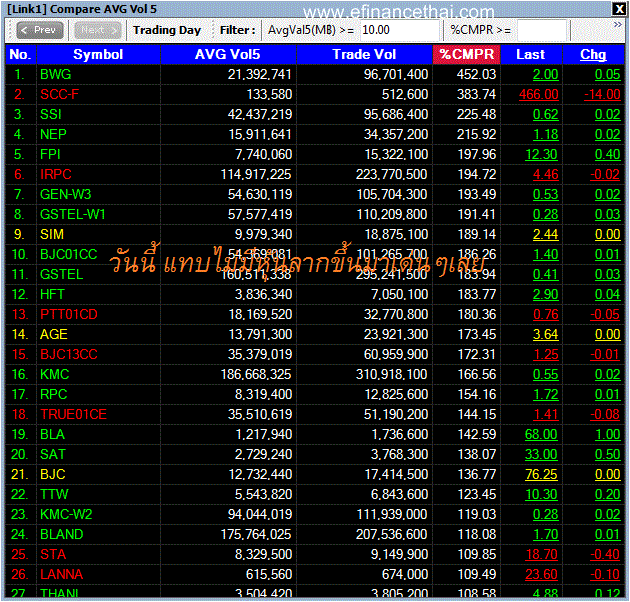Select the PTT01CD symbol
The image size is (630, 602).
[69, 314]
